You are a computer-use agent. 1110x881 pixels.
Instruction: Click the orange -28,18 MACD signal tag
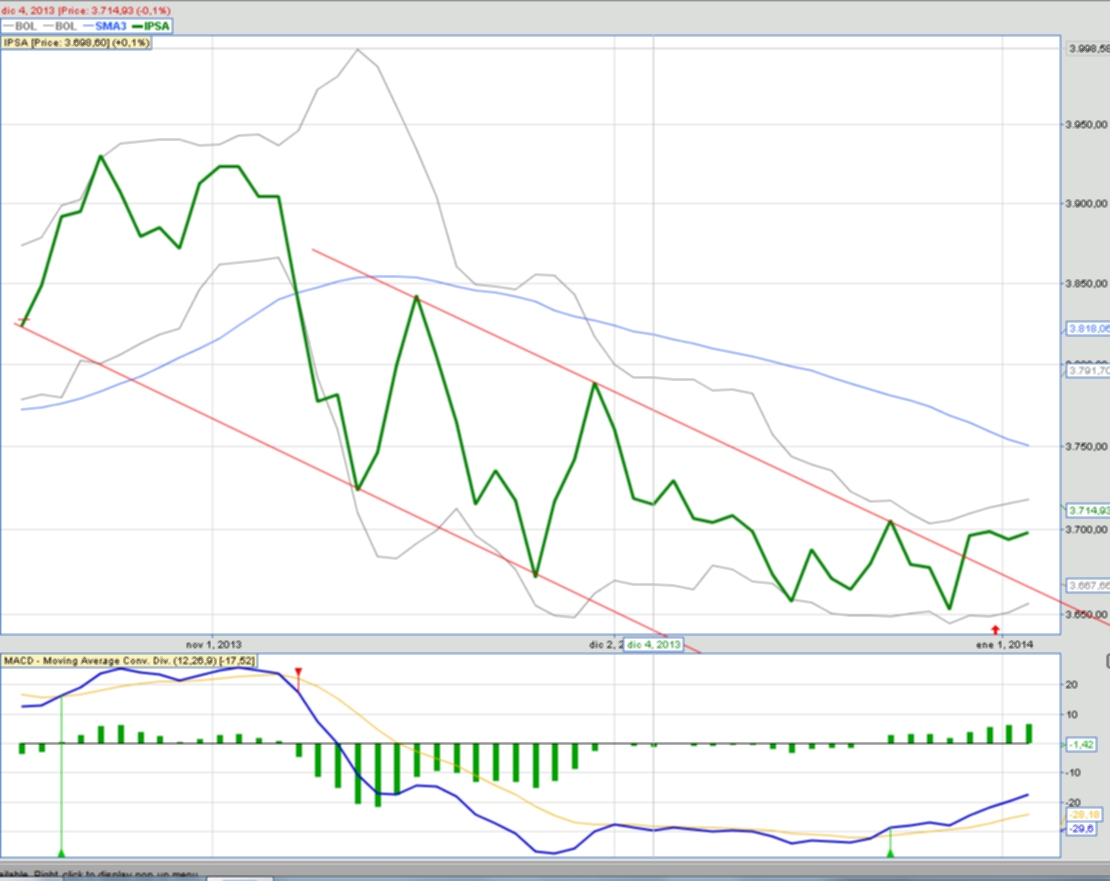pyautogui.click(x=1083, y=814)
